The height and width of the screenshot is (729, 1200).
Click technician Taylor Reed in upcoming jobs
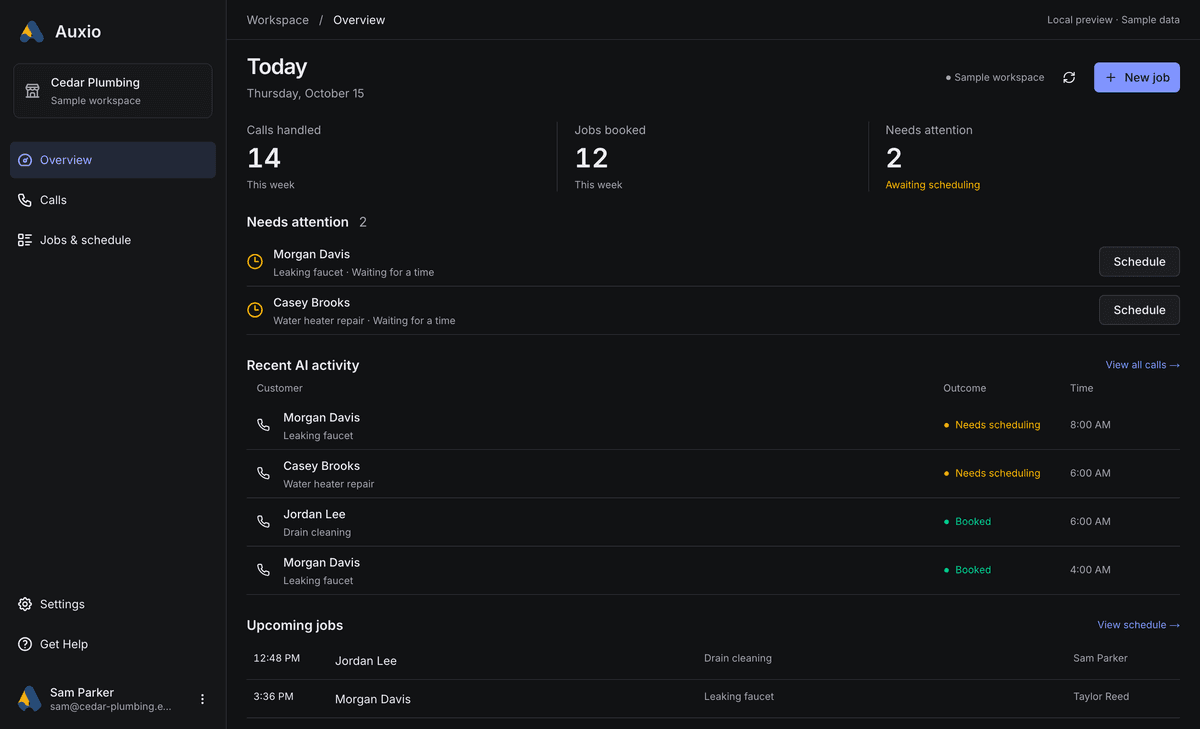coord(1101,696)
